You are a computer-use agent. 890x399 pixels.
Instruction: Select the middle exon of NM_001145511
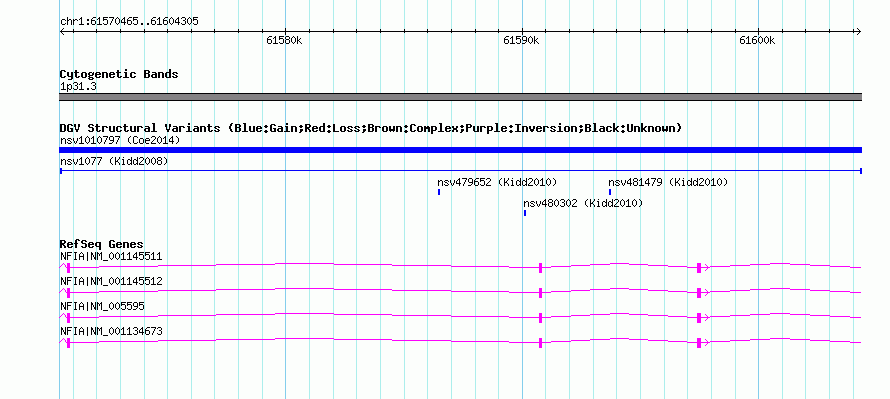540,268
